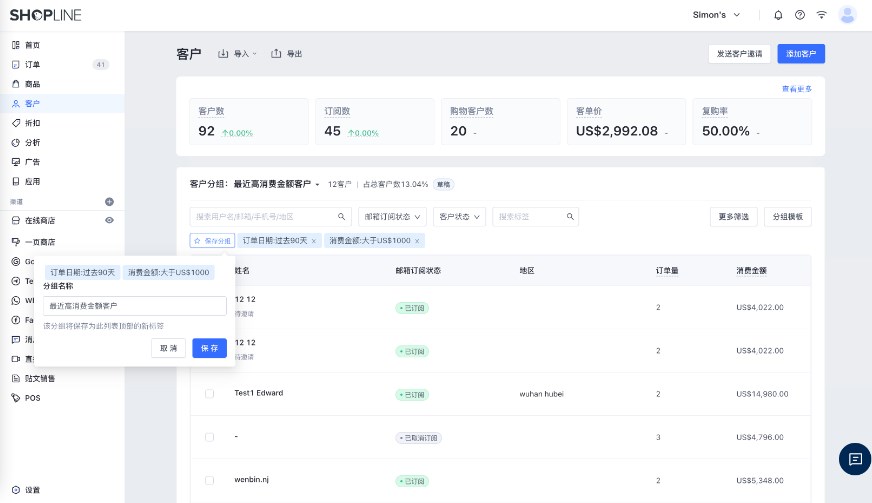Screen dimensions: 872x503
Task: Remove the 消费金额:大于US$1000 filter tag
Action: [418, 241]
